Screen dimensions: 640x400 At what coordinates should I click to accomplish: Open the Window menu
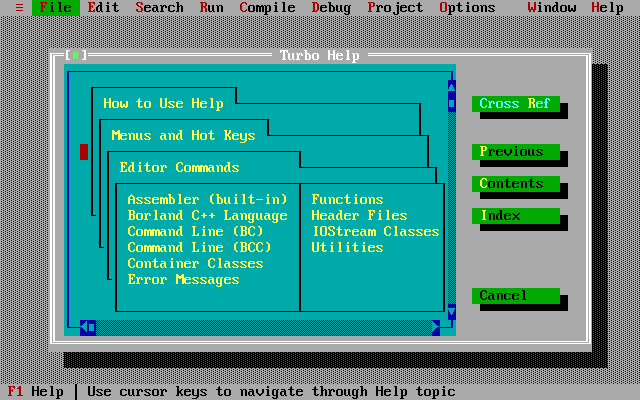point(551,8)
